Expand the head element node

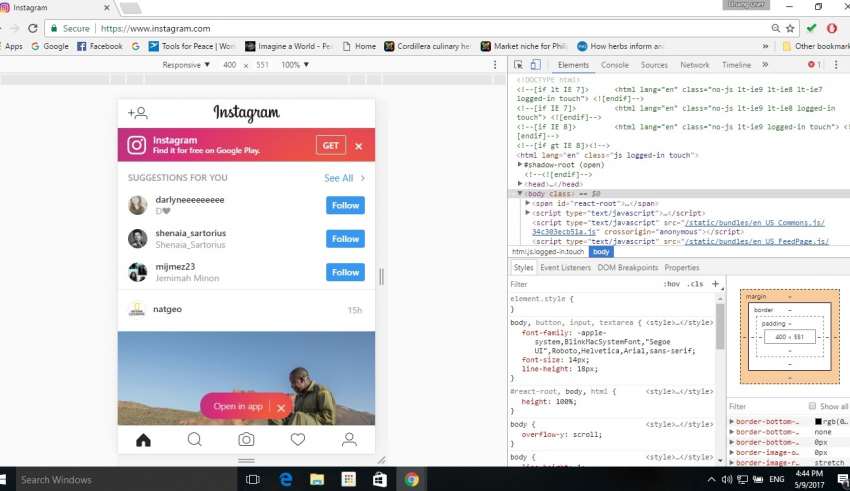(520, 184)
